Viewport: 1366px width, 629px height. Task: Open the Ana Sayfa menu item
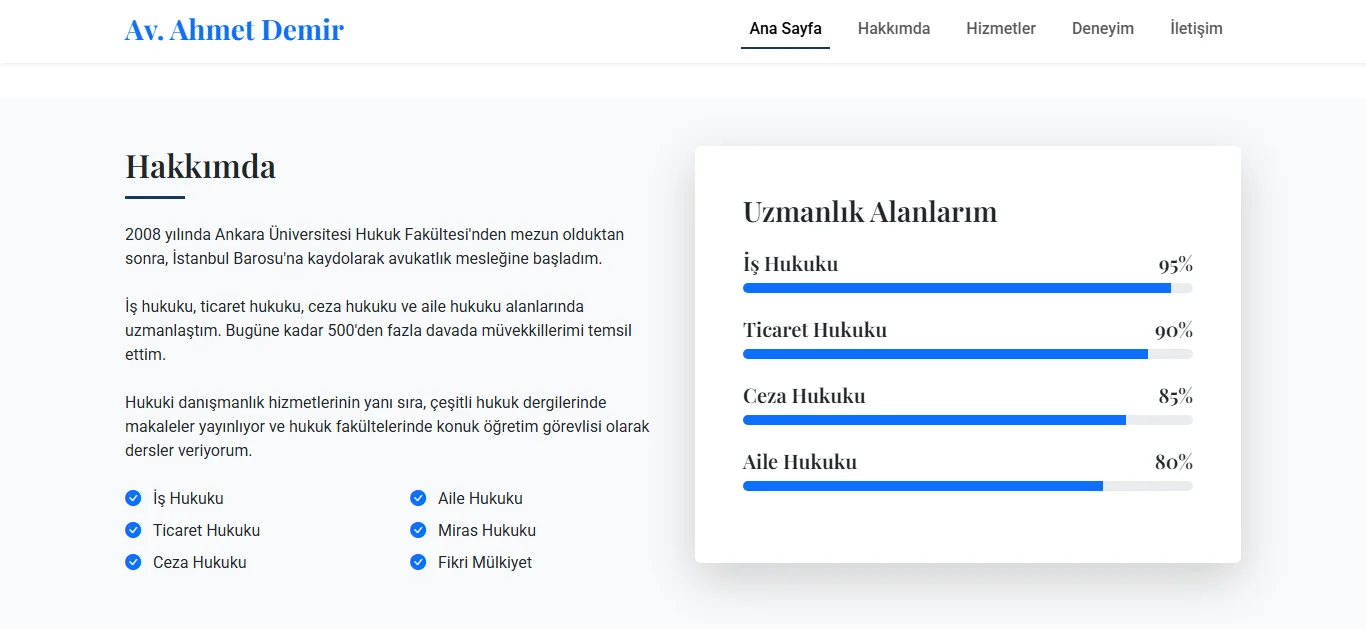tap(785, 29)
